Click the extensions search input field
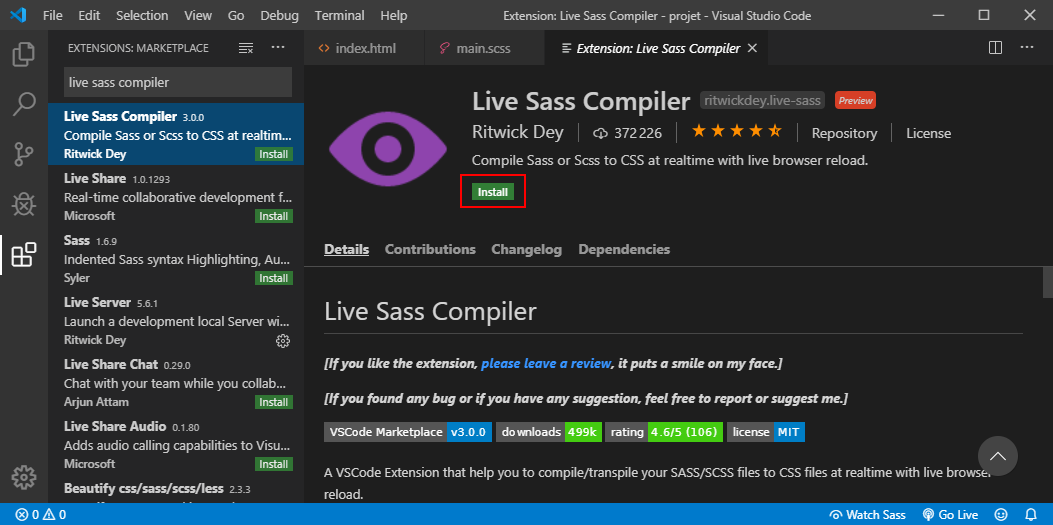Viewport: 1053px width, 525px height. pyautogui.click(x=178, y=82)
